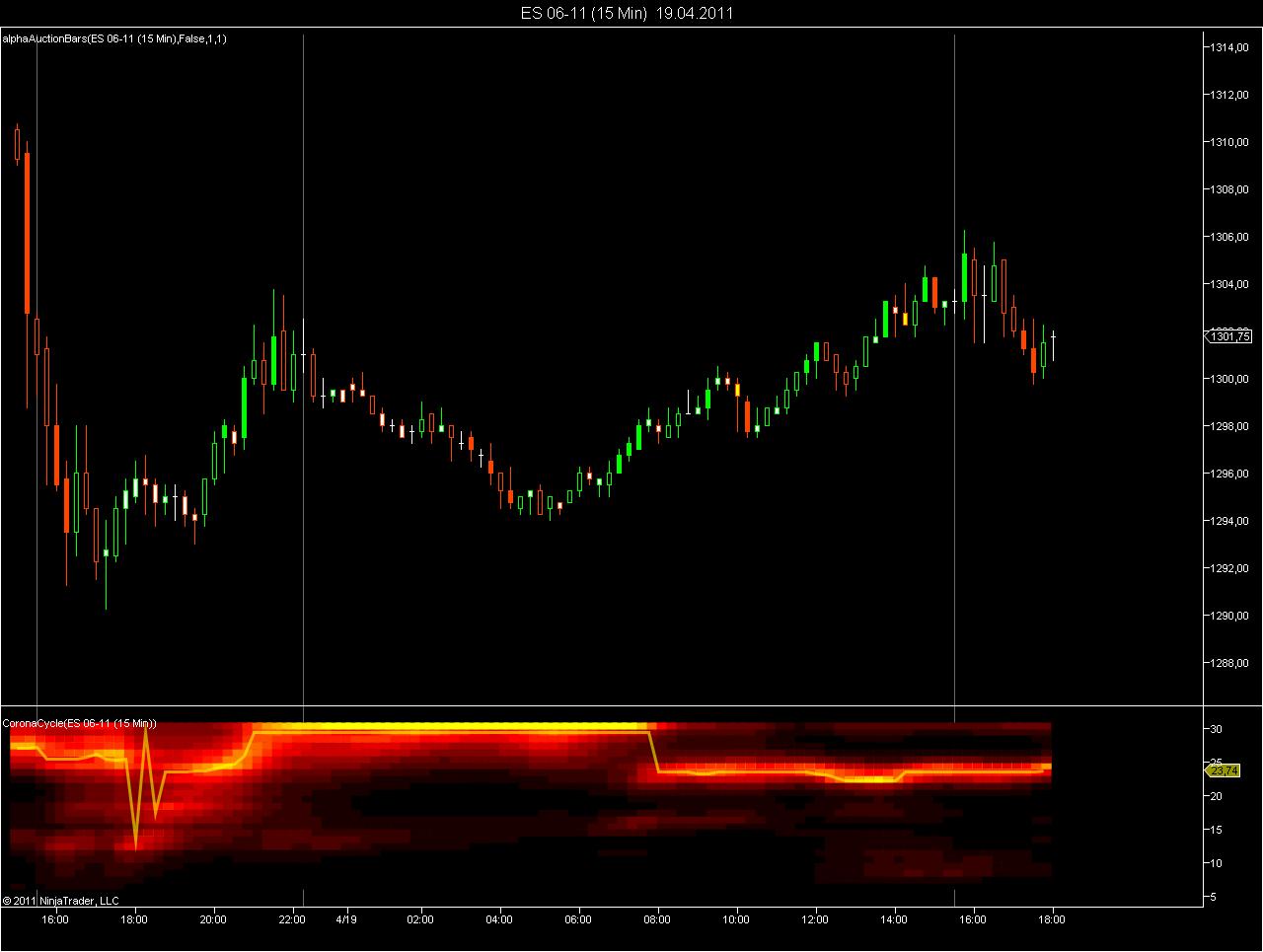Select the 04:00 time axis label

pyautogui.click(x=499, y=919)
